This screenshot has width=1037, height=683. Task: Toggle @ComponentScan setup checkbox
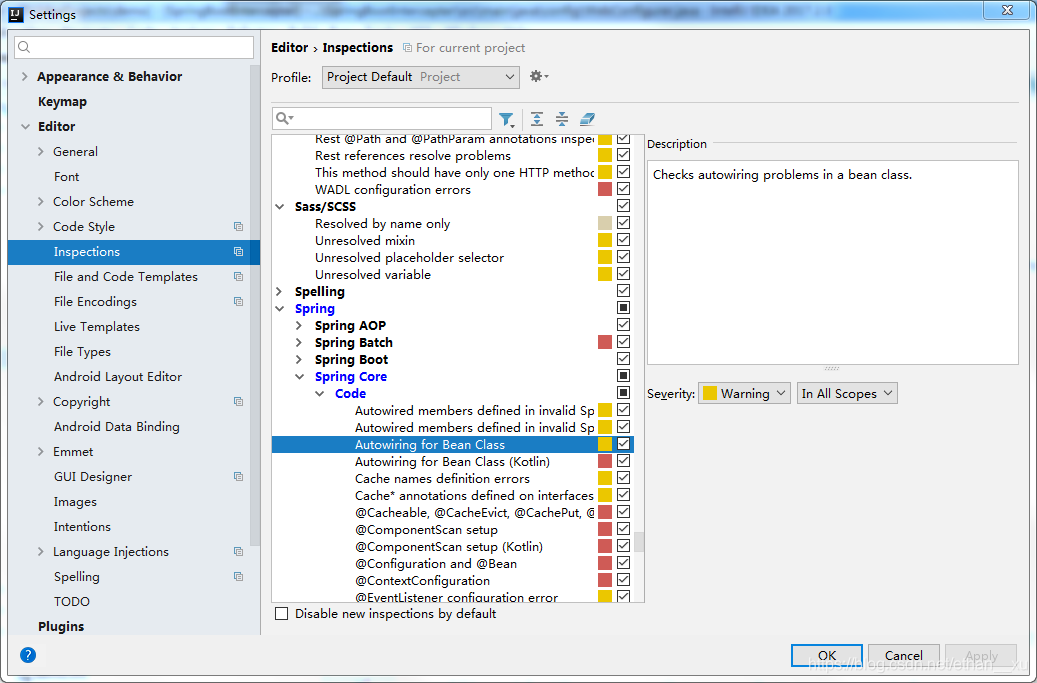pos(624,529)
